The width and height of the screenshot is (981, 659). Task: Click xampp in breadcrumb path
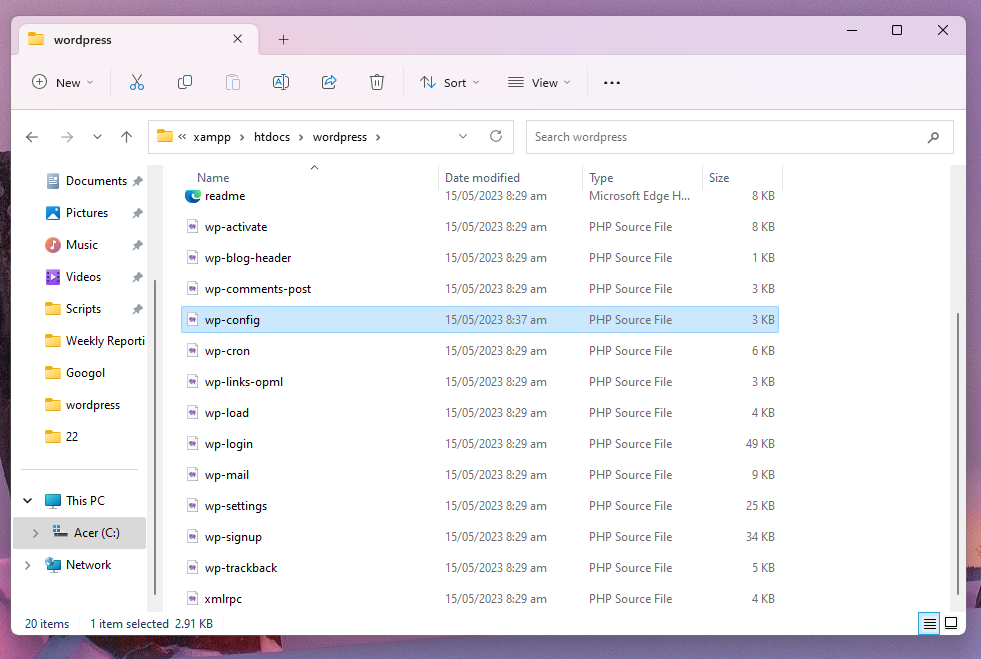212,137
